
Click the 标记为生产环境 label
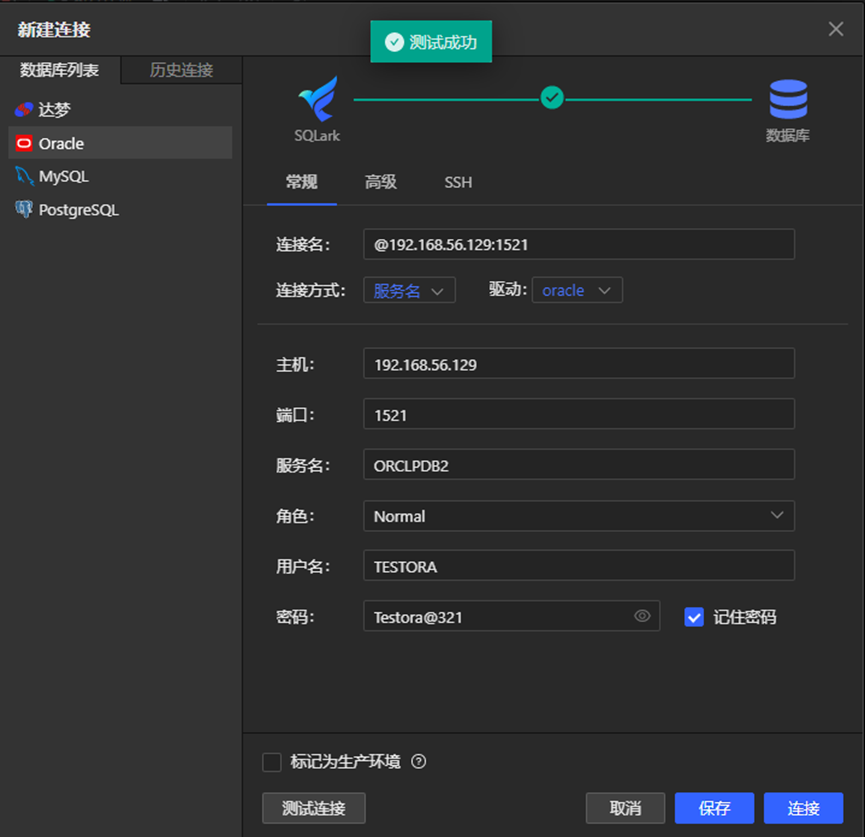345,762
